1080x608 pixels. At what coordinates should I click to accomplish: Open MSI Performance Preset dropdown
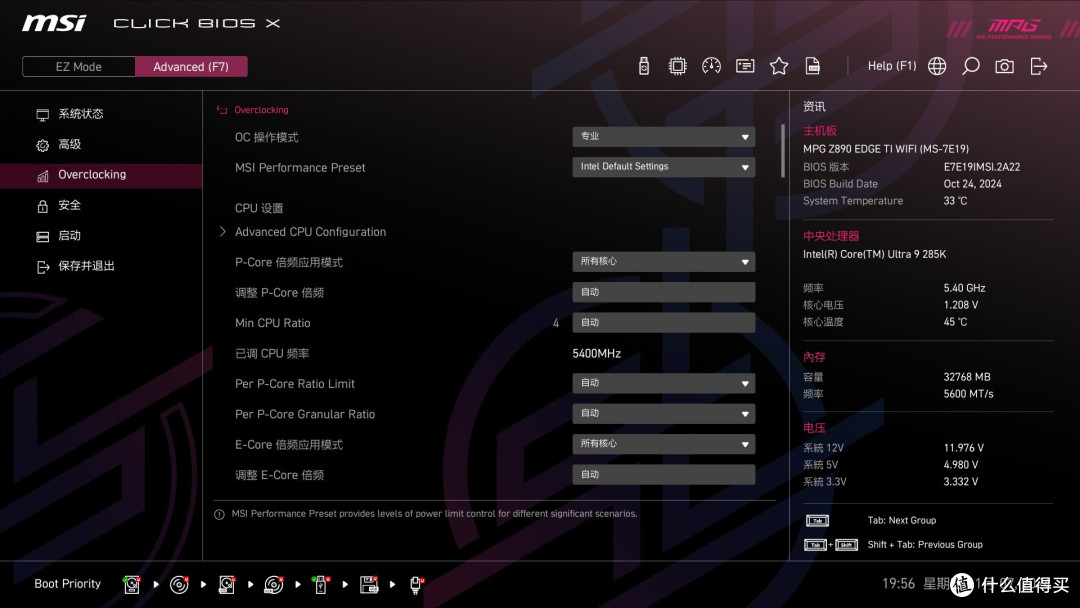point(663,167)
